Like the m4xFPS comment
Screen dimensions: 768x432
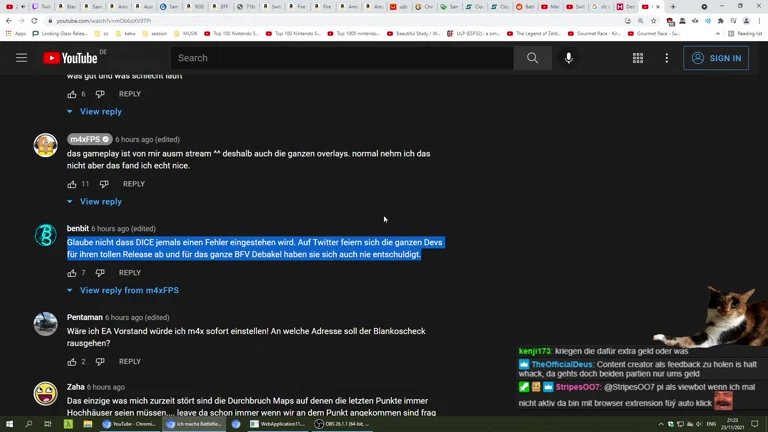pos(72,184)
